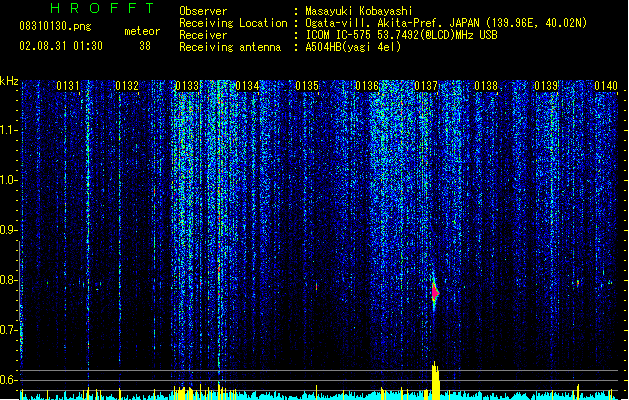Image resolution: width=629 pixels, height=400 pixels.
Task: Click the 0.7 frequency axis label
Action: coord(8,330)
